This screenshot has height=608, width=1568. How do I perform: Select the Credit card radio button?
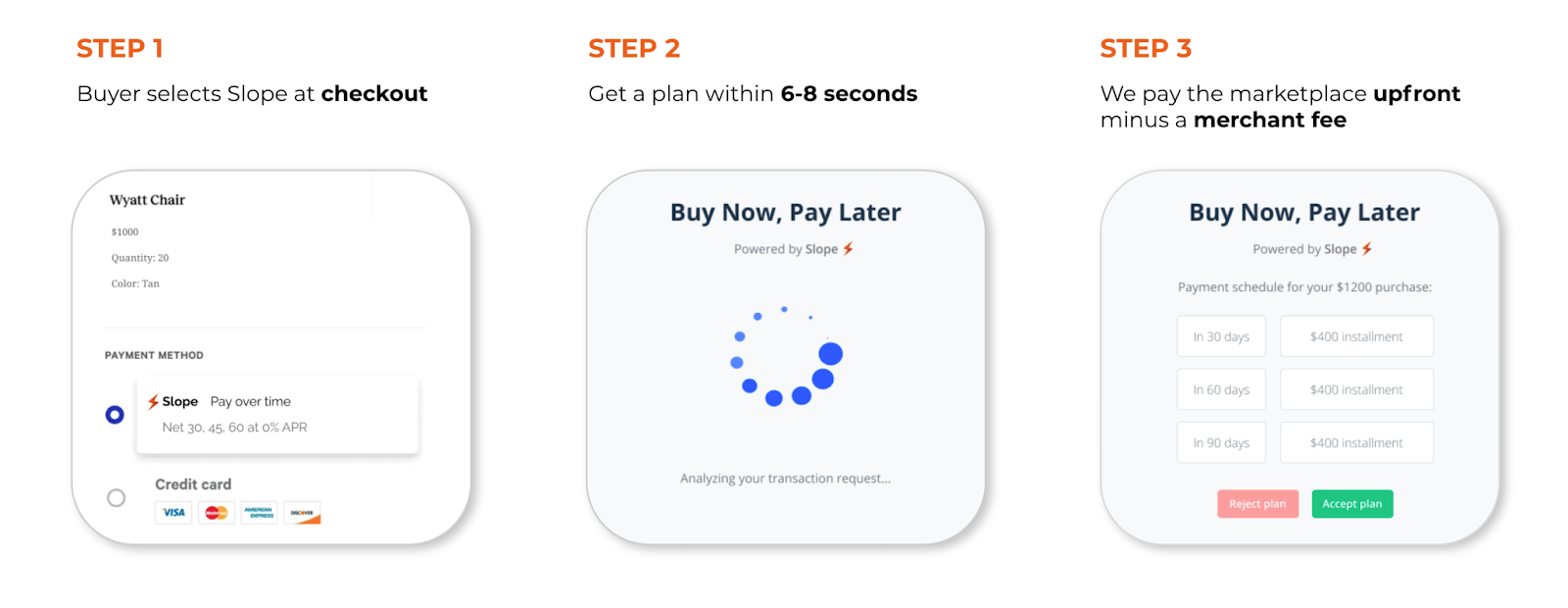[116, 498]
